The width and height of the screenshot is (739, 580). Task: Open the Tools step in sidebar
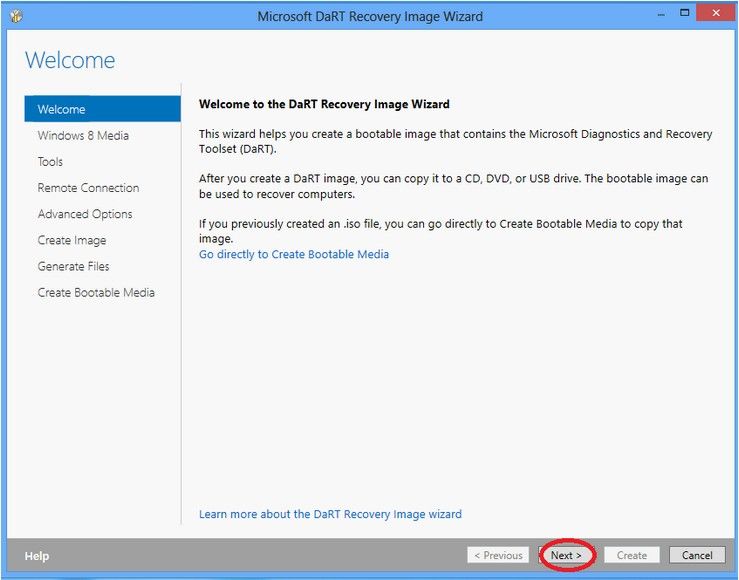tap(50, 162)
